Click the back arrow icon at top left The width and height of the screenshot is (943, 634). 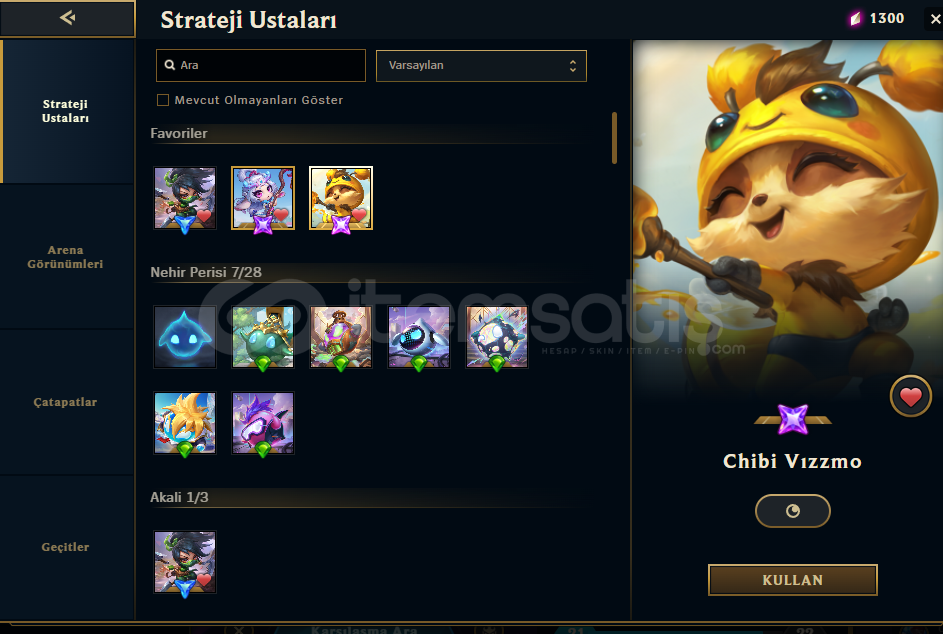point(67,18)
